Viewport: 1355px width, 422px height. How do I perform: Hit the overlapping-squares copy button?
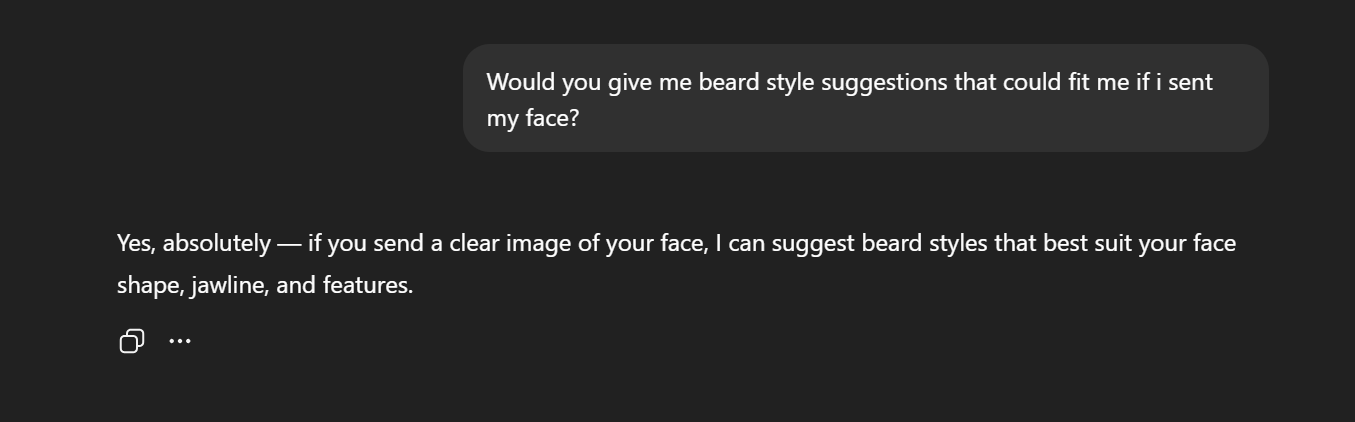[131, 341]
